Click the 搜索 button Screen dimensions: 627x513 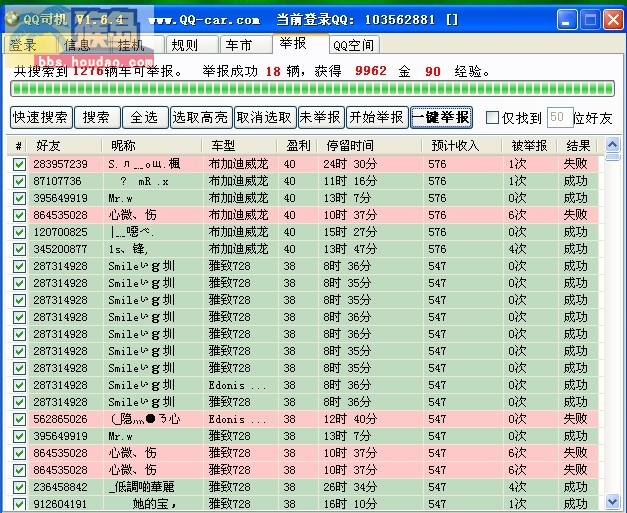97,117
